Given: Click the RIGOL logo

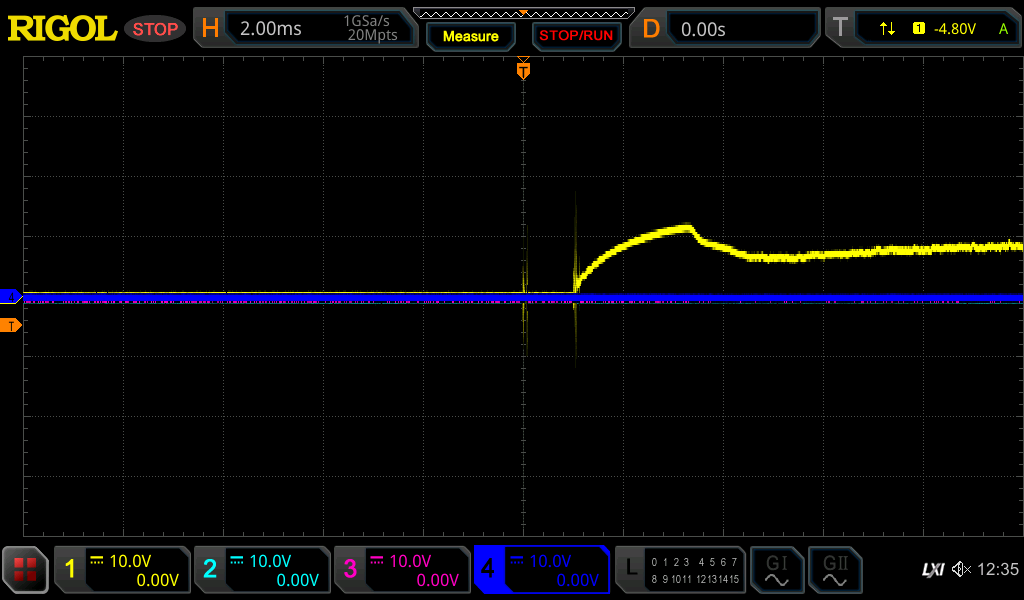Looking at the screenshot, I should pyautogui.click(x=62, y=29).
